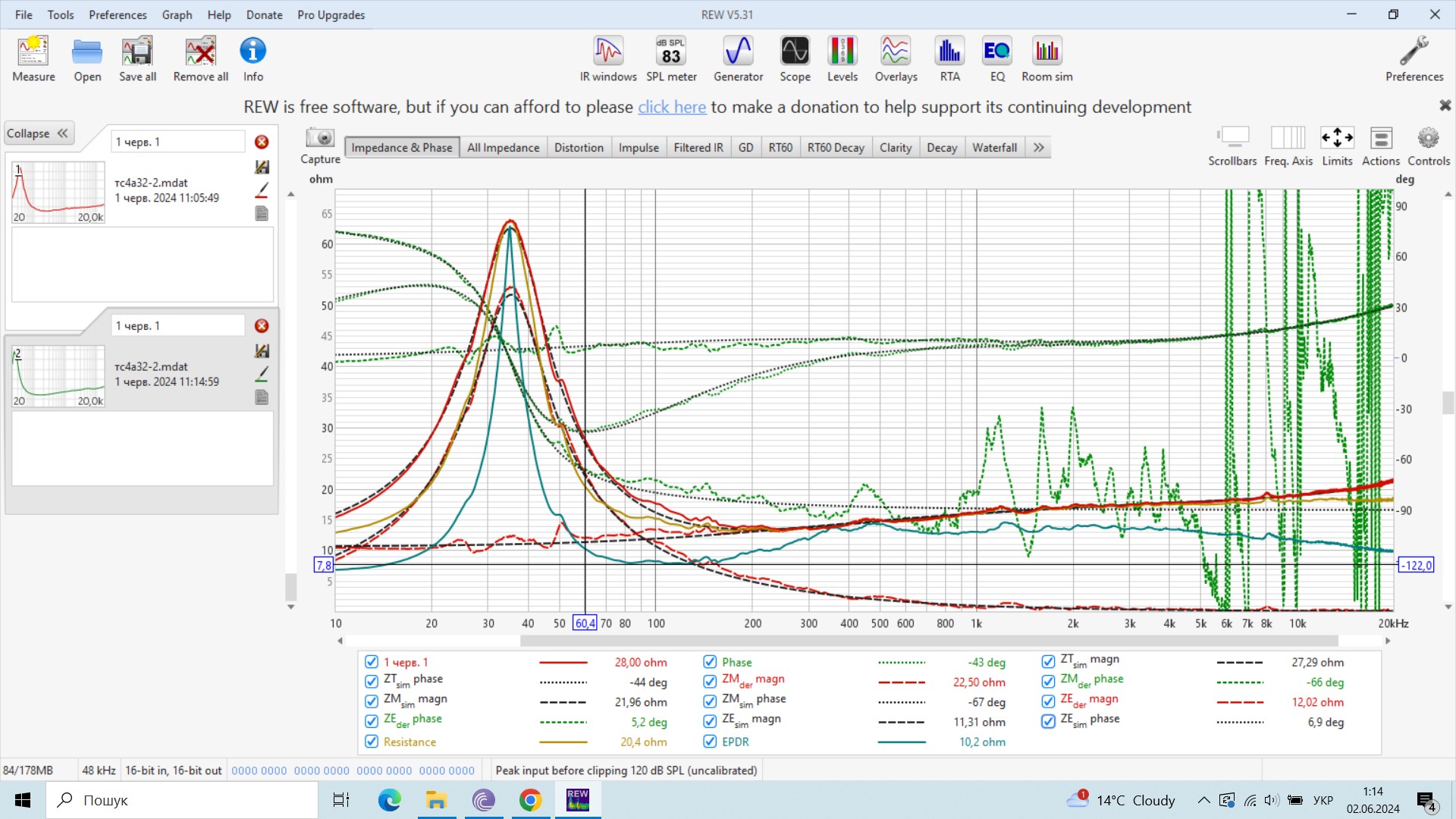Image resolution: width=1456 pixels, height=819 pixels.
Task: Switch to the Waterfall tab
Action: tap(994, 147)
